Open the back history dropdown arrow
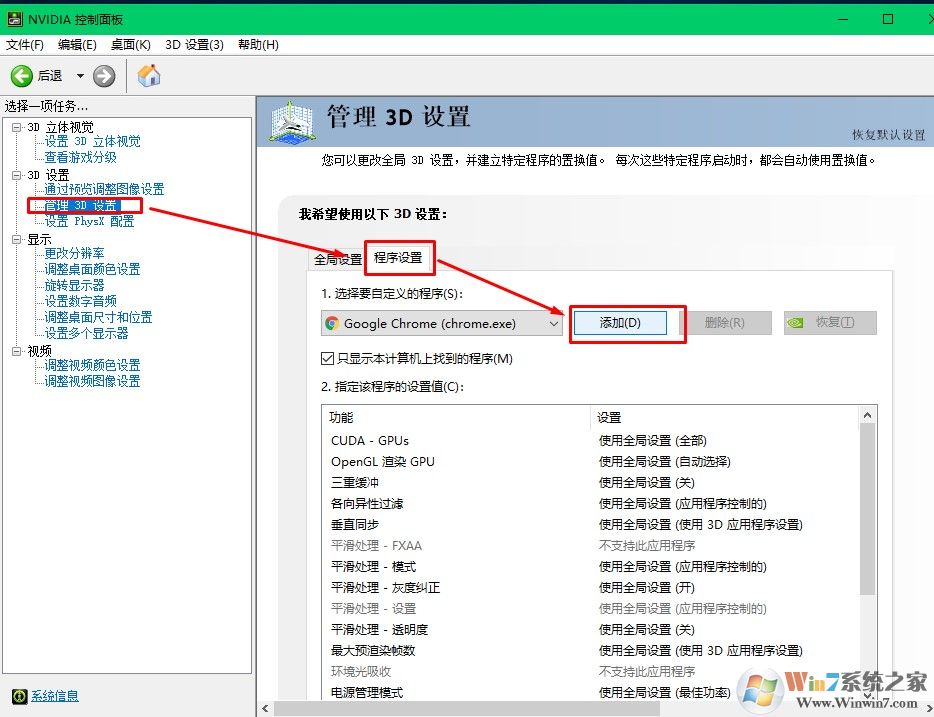934x717 pixels. [x=80, y=76]
